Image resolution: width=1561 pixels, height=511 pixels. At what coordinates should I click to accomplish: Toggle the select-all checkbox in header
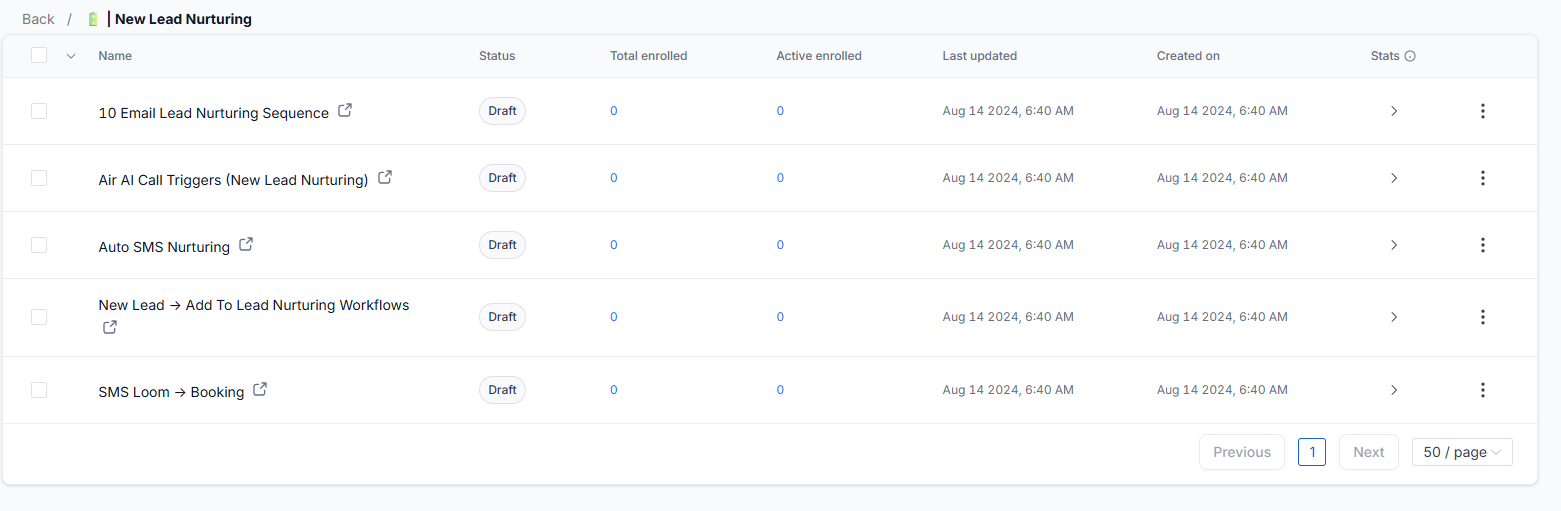pyautogui.click(x=39, y=56)
